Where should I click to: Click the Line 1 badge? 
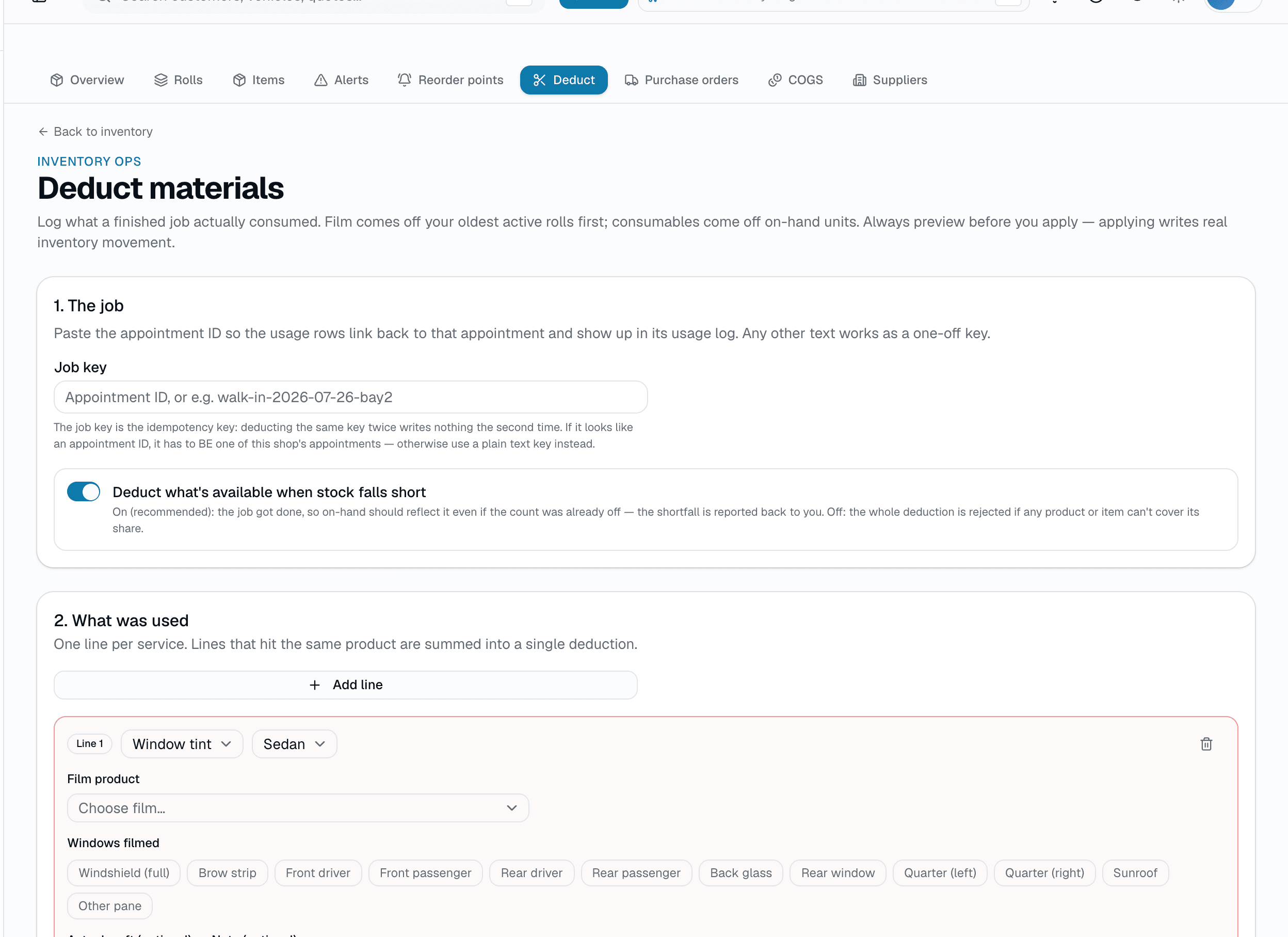click(x=90, y=744)
